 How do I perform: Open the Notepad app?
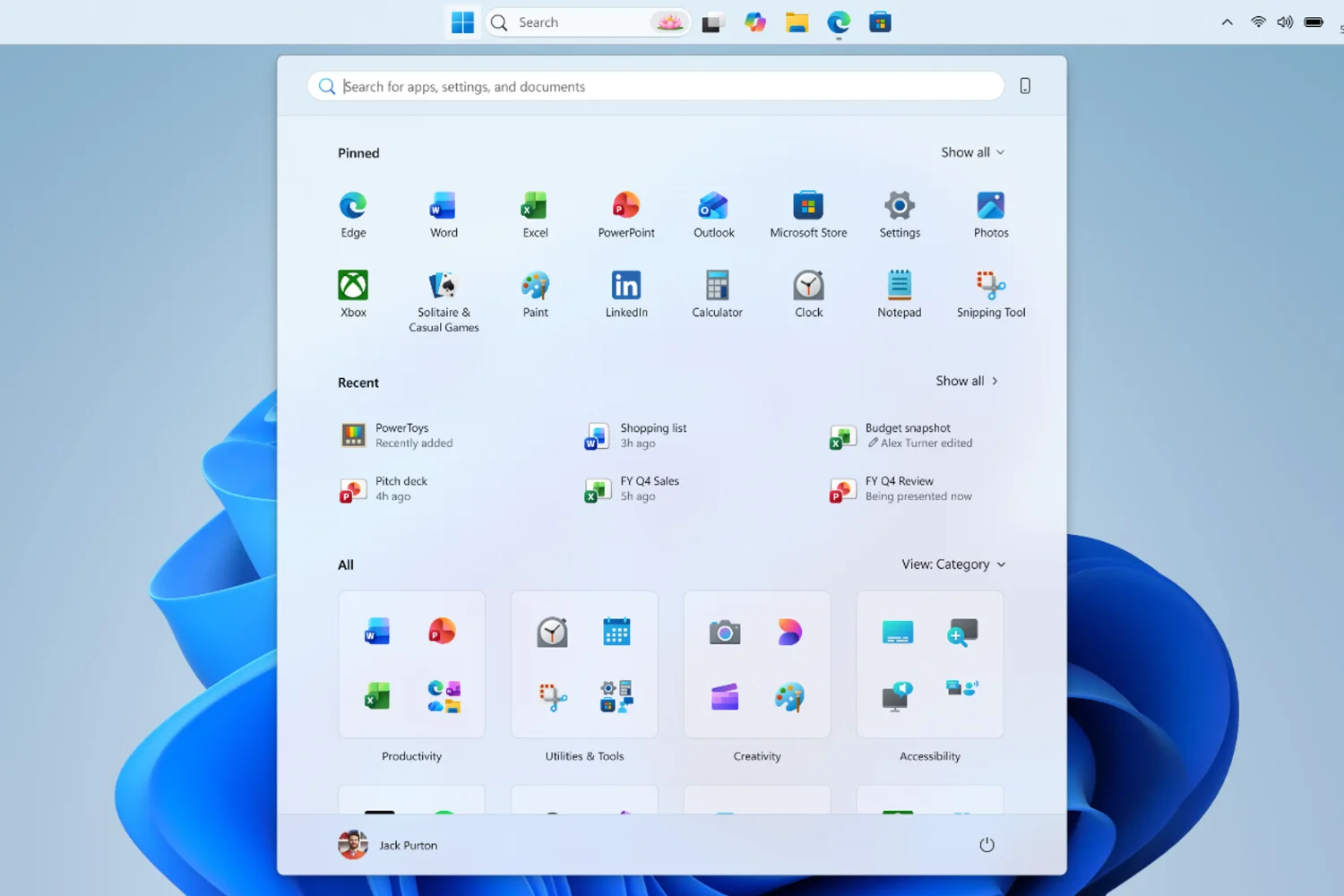point(900,294)
